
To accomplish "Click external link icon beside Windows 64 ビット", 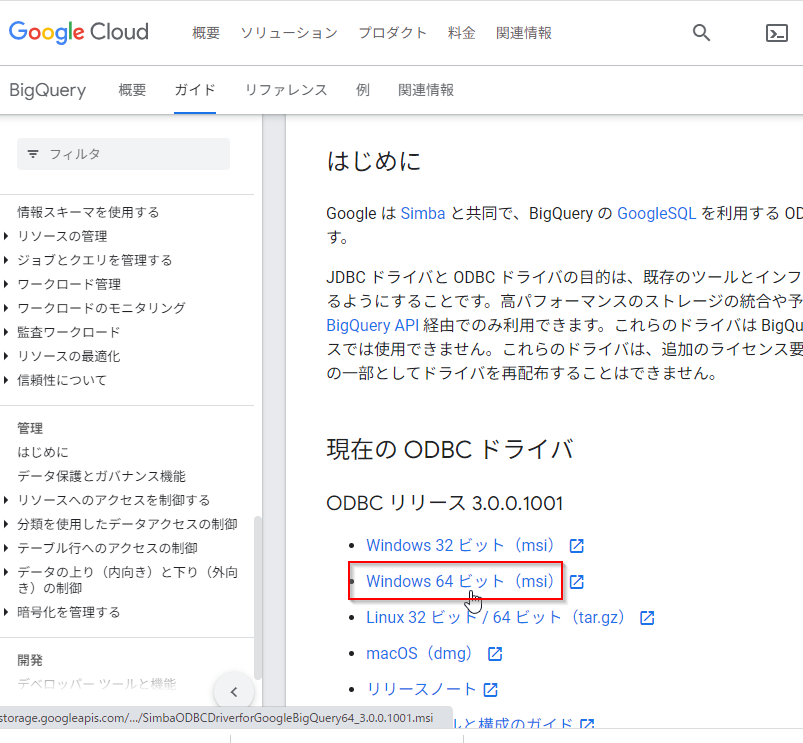I will (577, 582).
